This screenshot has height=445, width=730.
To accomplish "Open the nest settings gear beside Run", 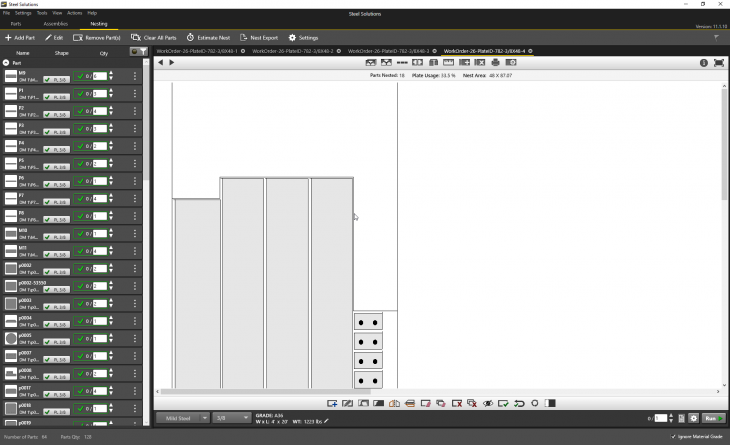I will [x=694, y=418].
